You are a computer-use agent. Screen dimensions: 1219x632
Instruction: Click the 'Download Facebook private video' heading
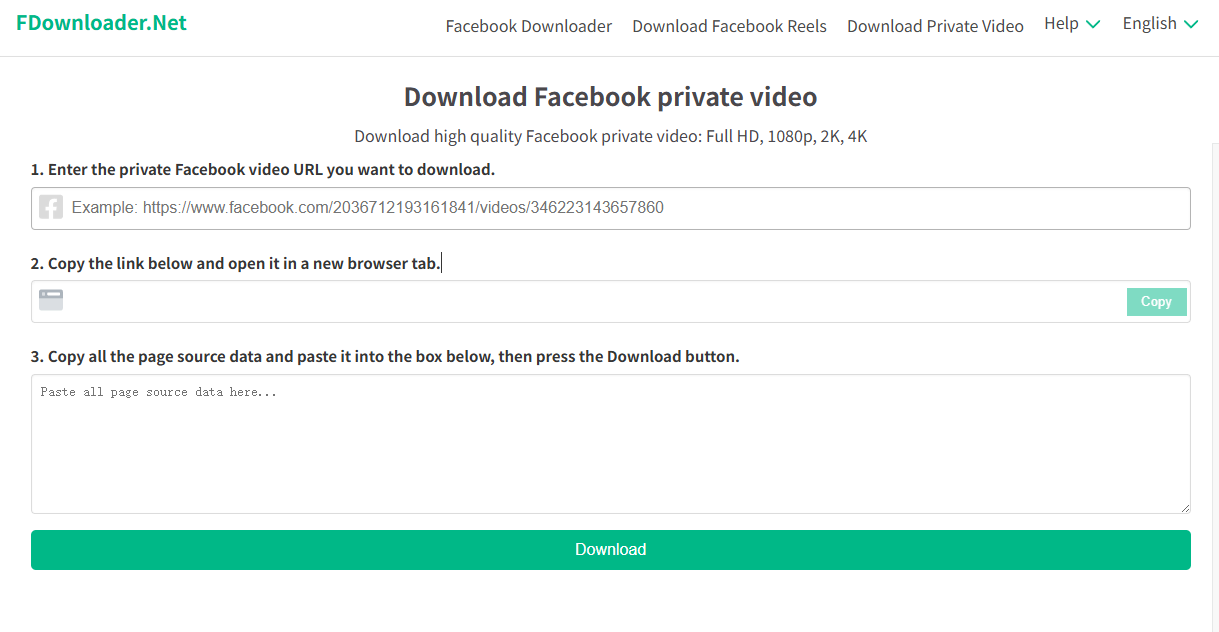point(610,97)
